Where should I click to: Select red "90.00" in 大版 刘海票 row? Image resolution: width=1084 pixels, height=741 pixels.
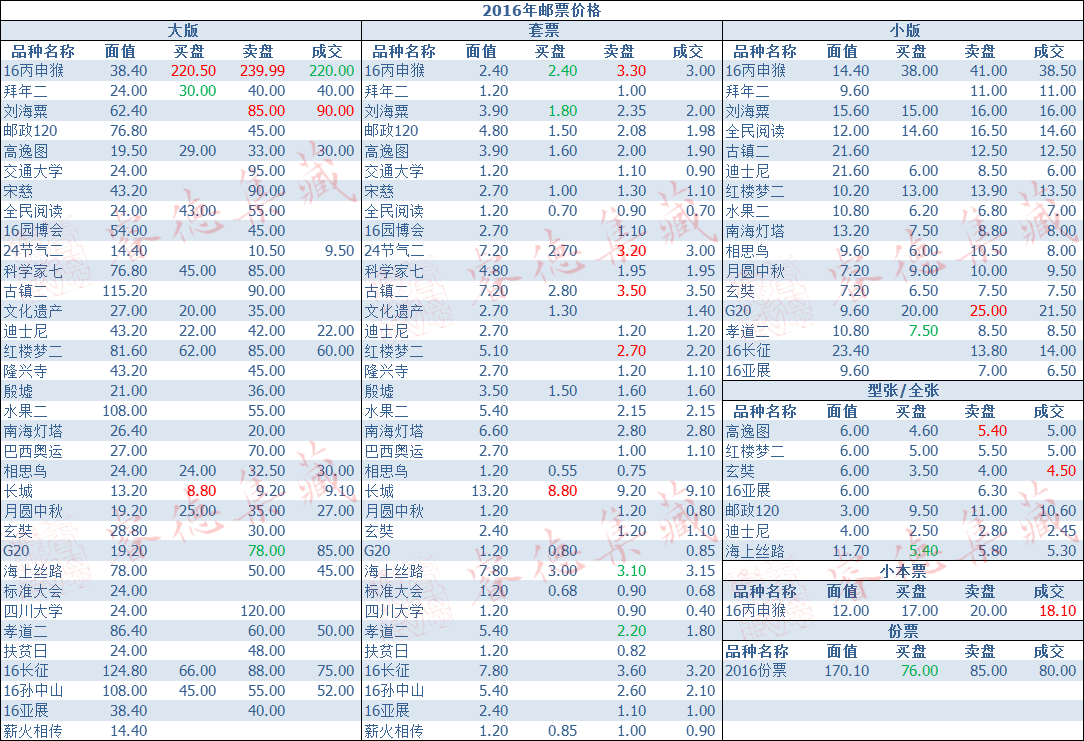pyautogui.click(x=336, y=111)
